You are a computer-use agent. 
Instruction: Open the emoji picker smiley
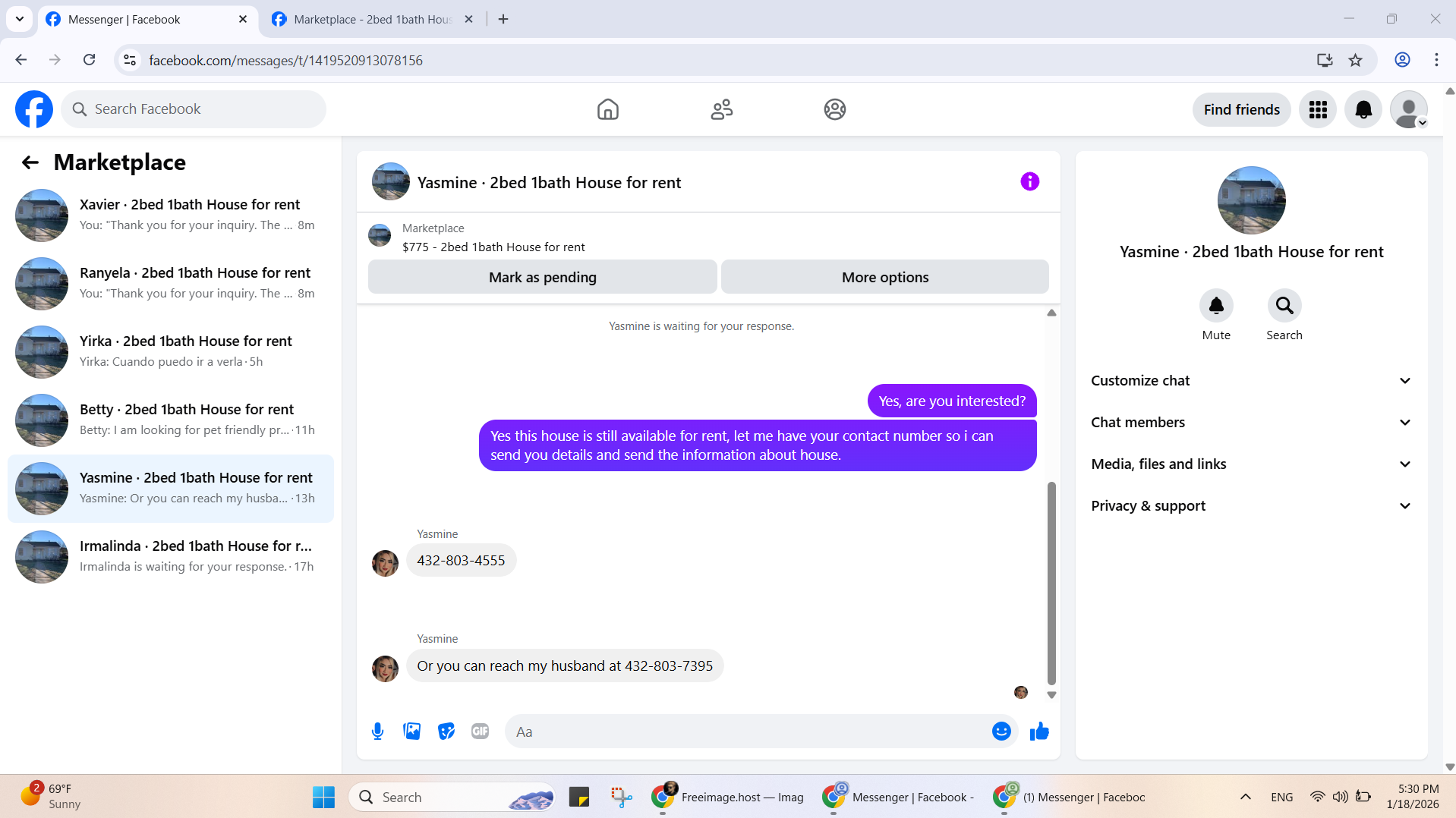tap(1001, 731)
